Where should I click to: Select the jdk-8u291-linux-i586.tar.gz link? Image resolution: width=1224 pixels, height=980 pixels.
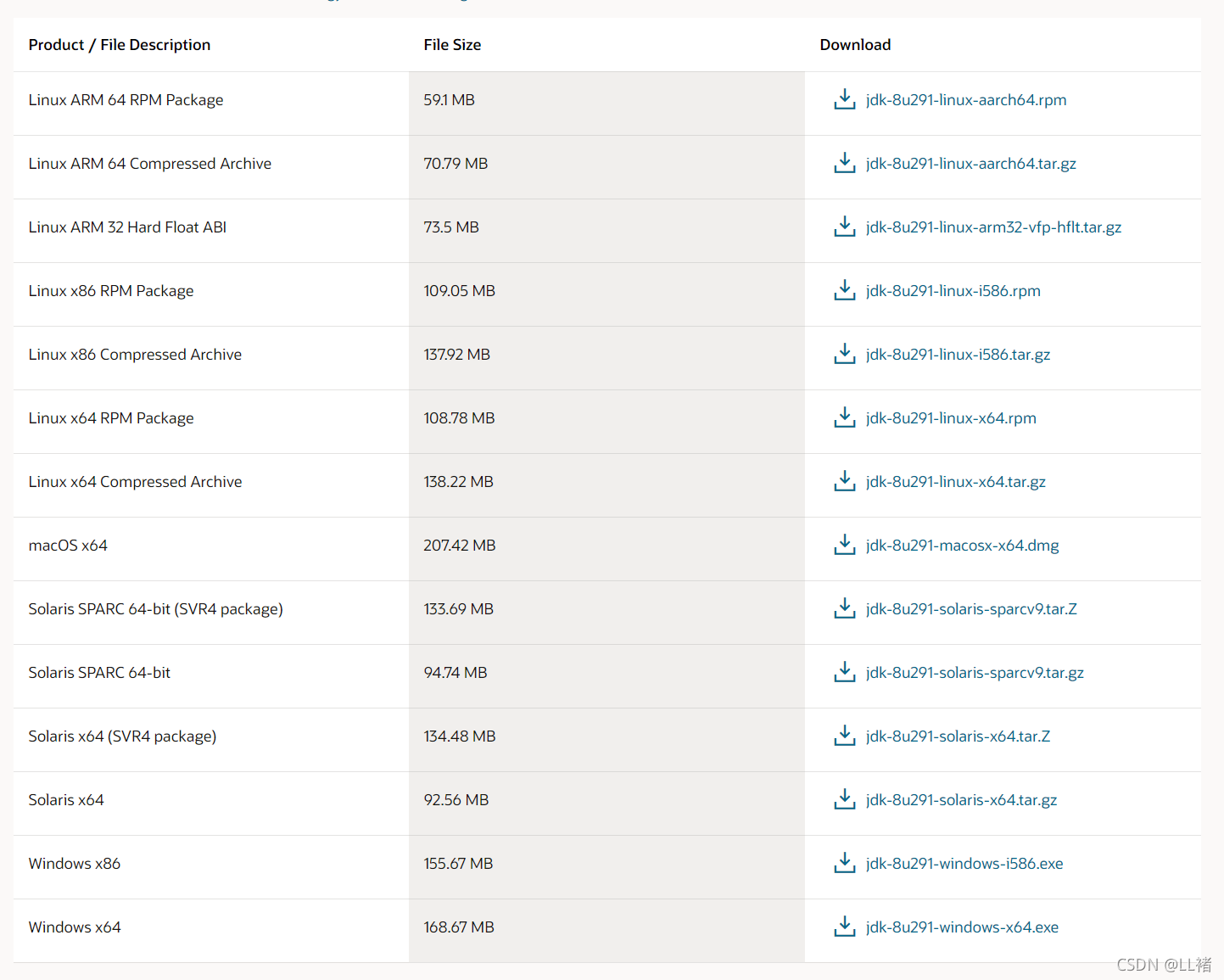(x=958, y=355)
